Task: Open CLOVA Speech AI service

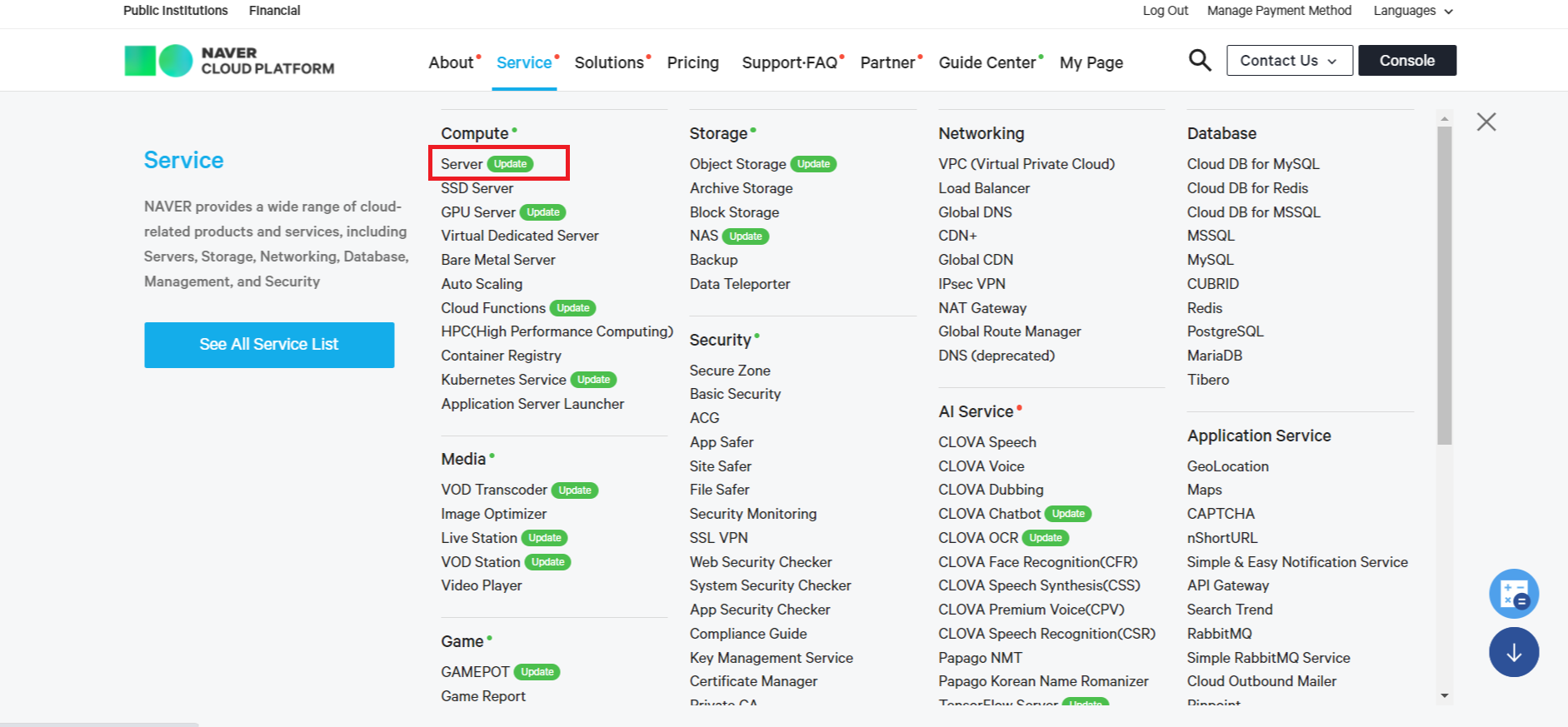Action: (987, 442)
